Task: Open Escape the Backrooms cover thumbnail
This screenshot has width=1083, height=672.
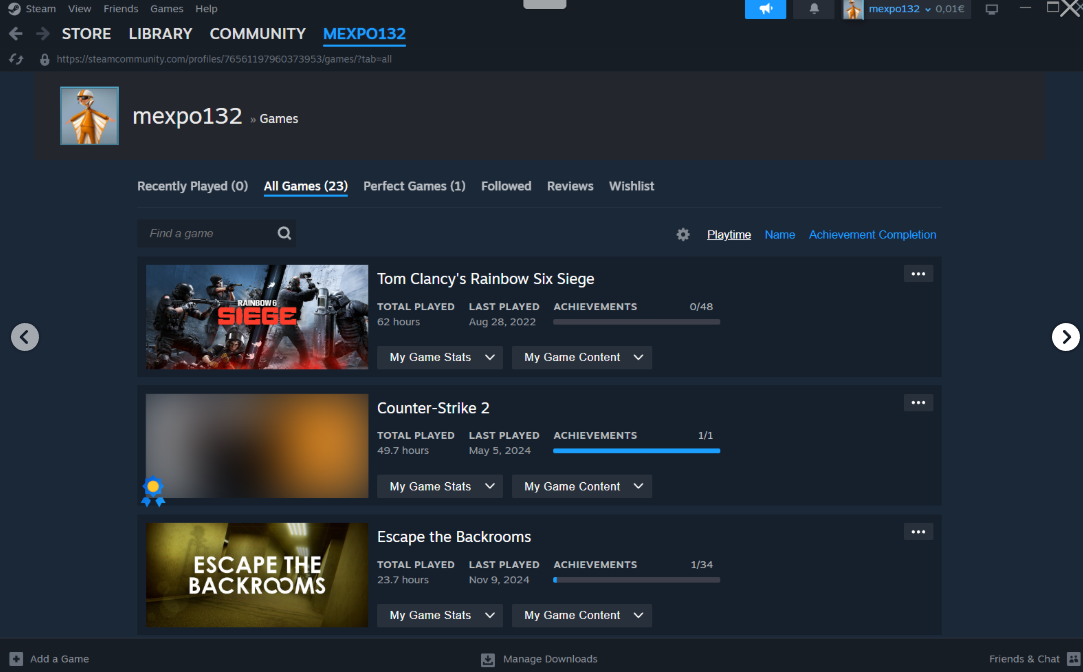Action: pos(257,575)
